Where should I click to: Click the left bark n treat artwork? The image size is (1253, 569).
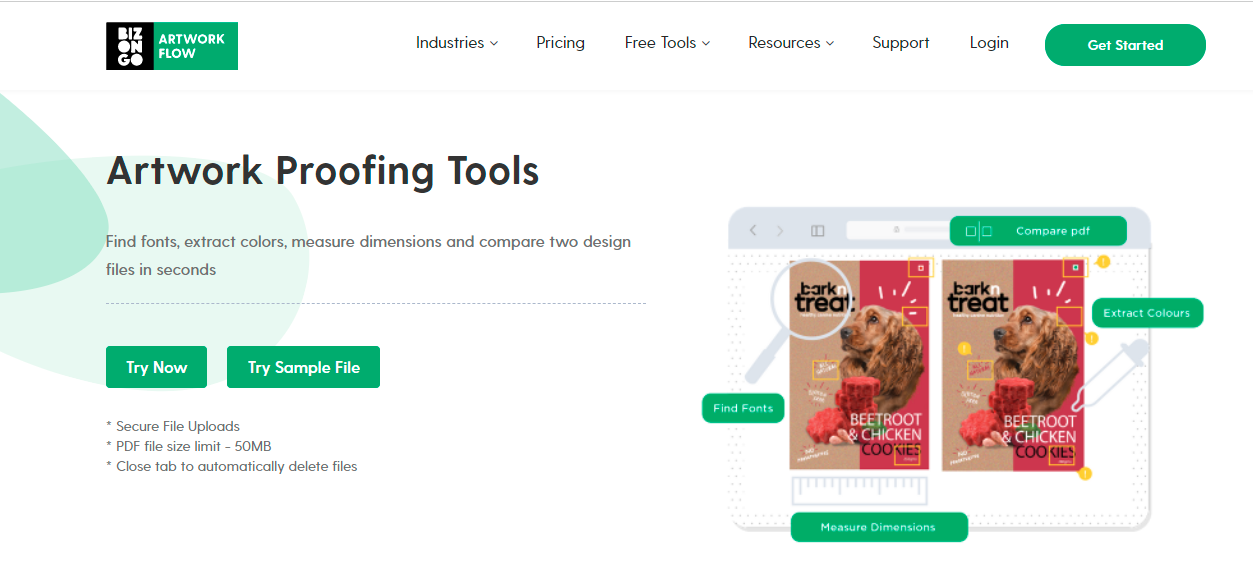(x=859, y=365)
